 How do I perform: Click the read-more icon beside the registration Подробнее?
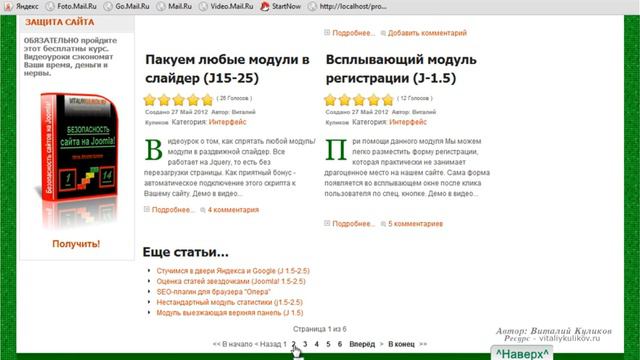(327, 223)
